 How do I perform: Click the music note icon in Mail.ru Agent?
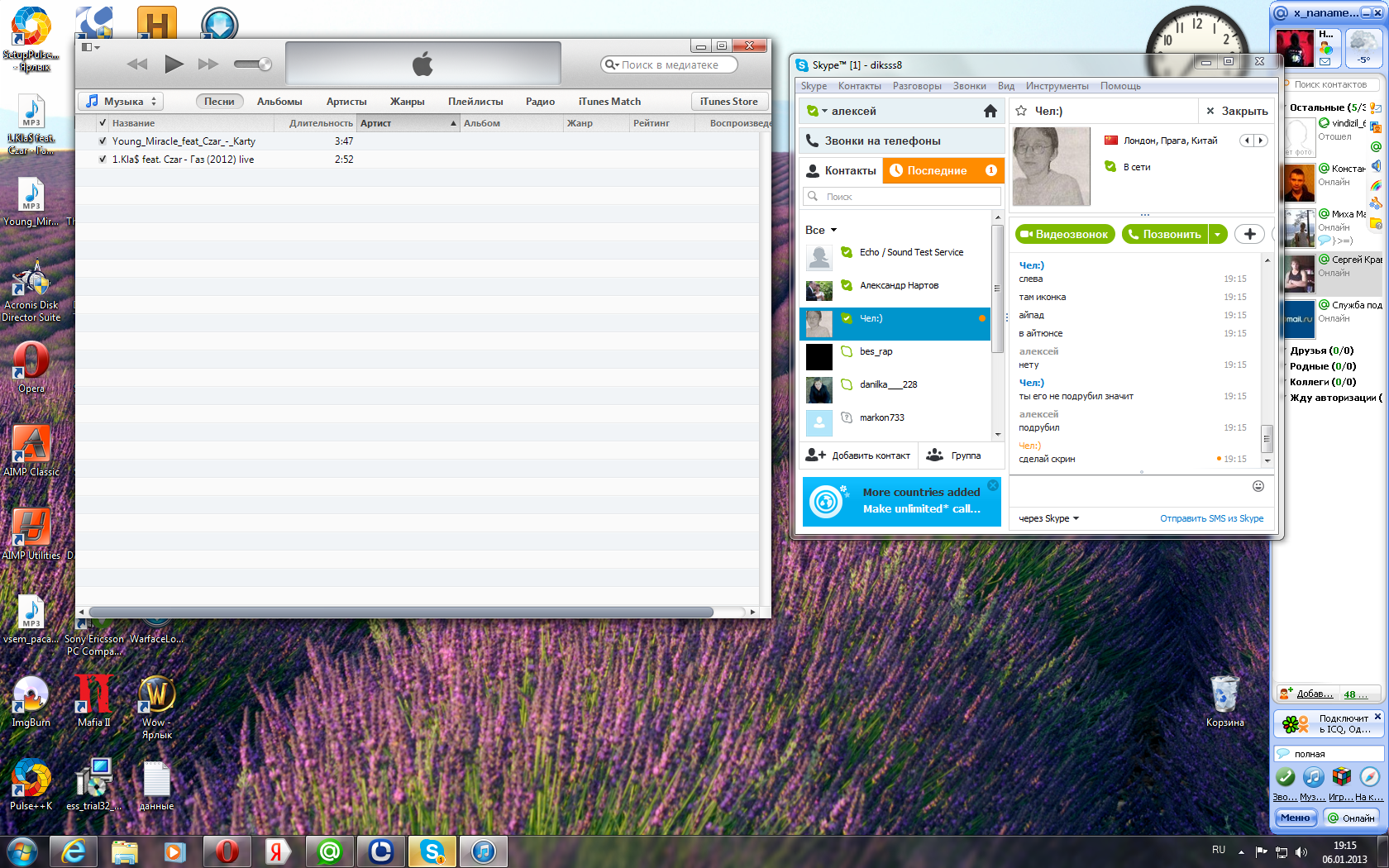(x=1313, y=777)
